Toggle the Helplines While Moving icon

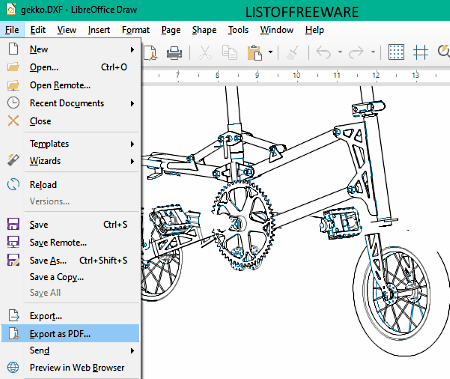pyautogui.click(x=420, y=52)
